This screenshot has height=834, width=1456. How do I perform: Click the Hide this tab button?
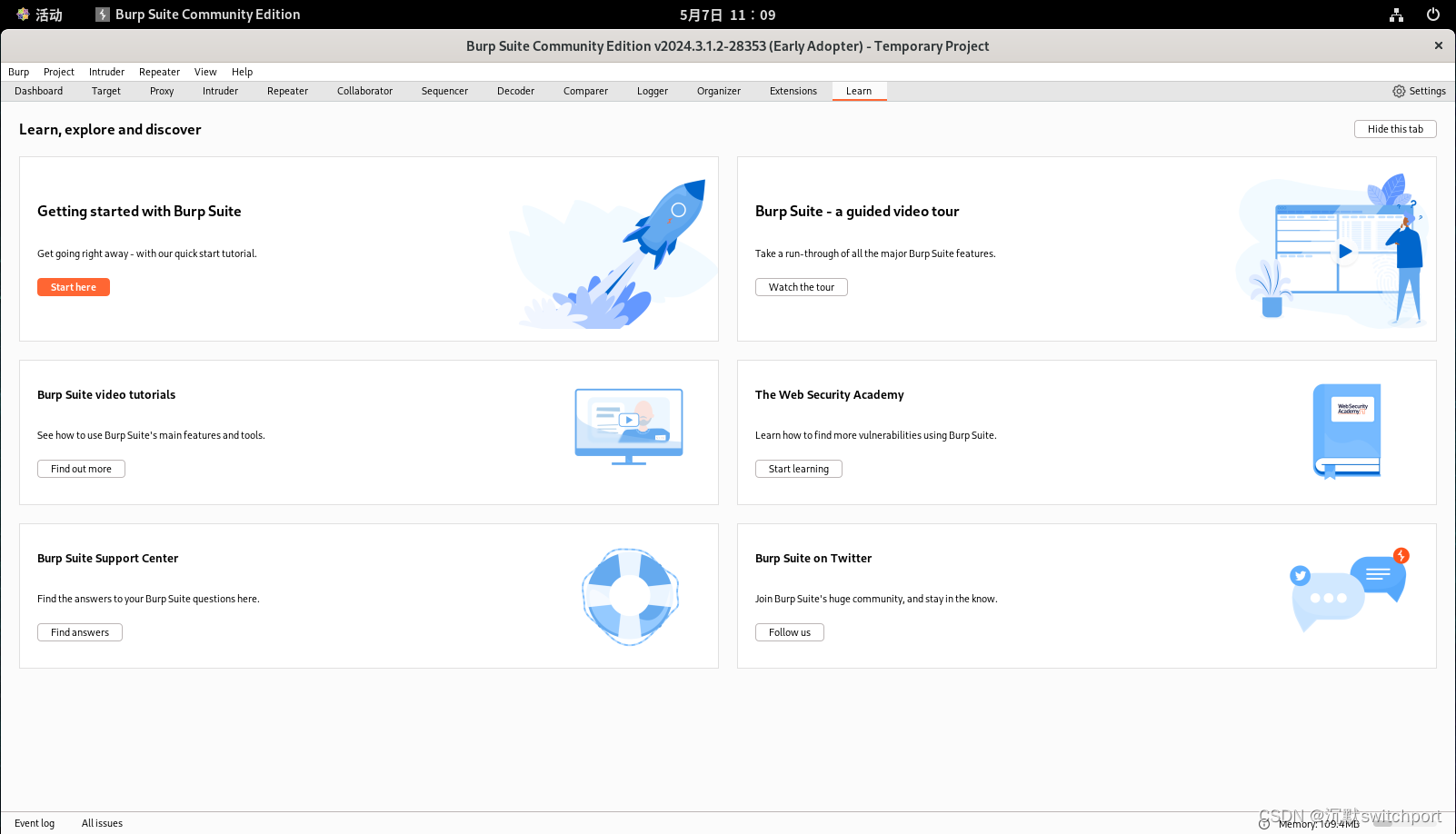pyautogui.click(x=1395, y=129)
